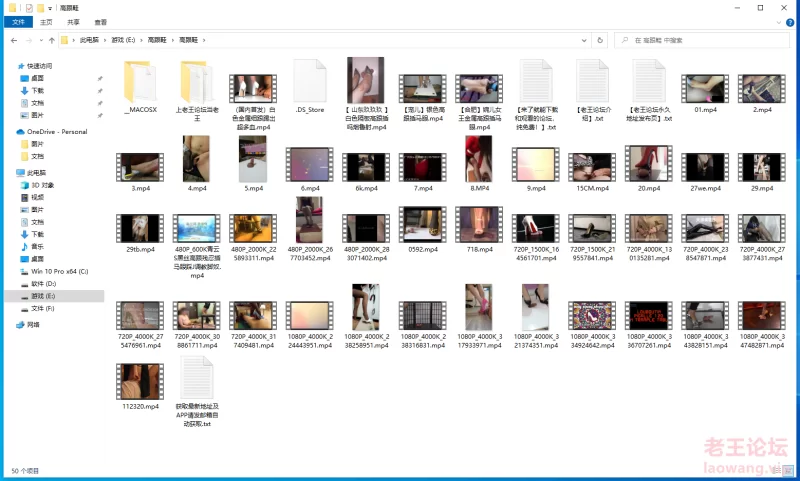Open the chevron after 游戏 (E:) in the breadcrumb
Screen dimensions: 800x481
click(x=142, y=40)
